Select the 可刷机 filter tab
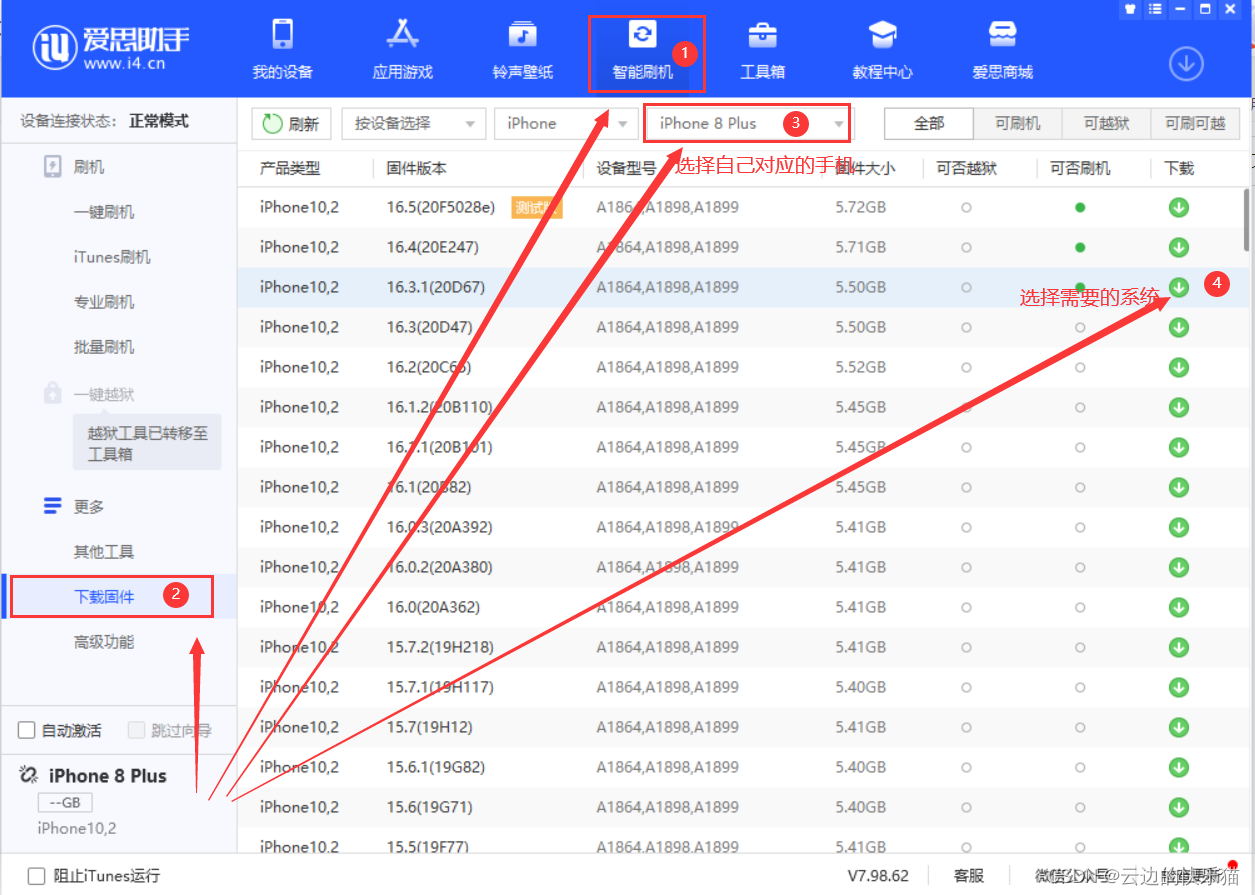 [x=1018, y=123]
